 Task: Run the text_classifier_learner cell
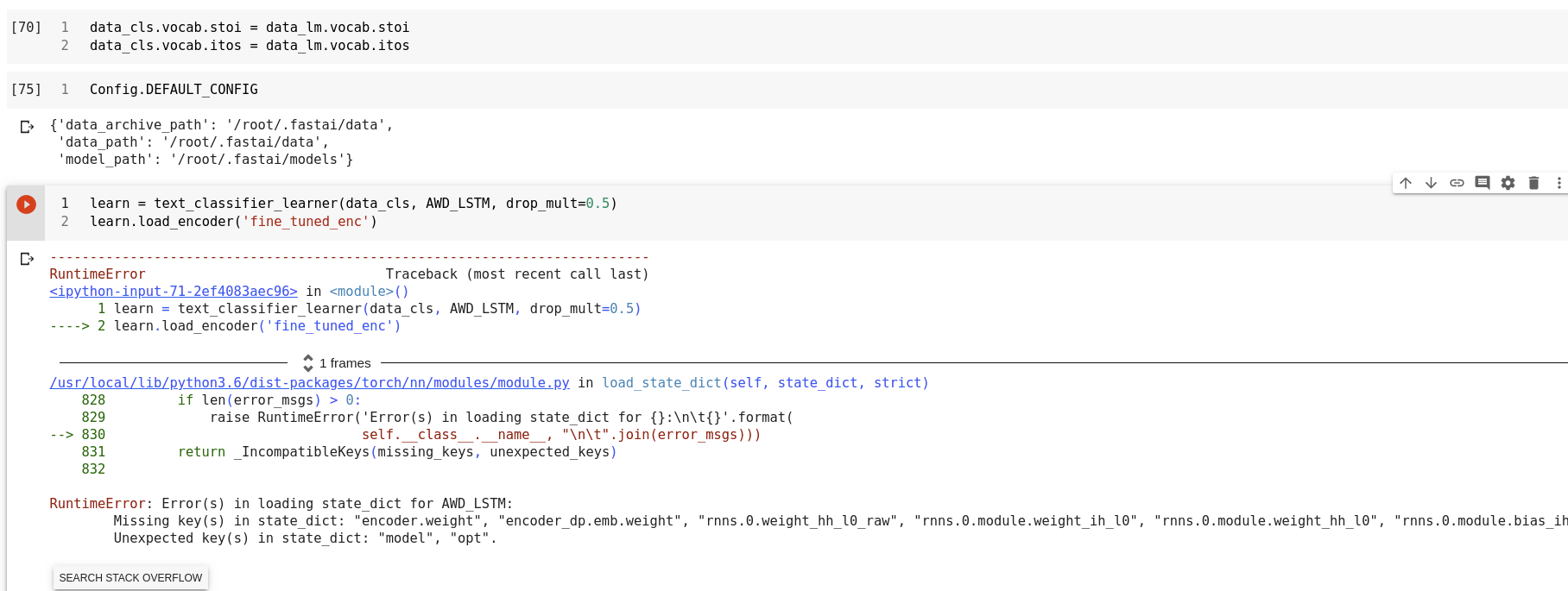coord(27,204)
